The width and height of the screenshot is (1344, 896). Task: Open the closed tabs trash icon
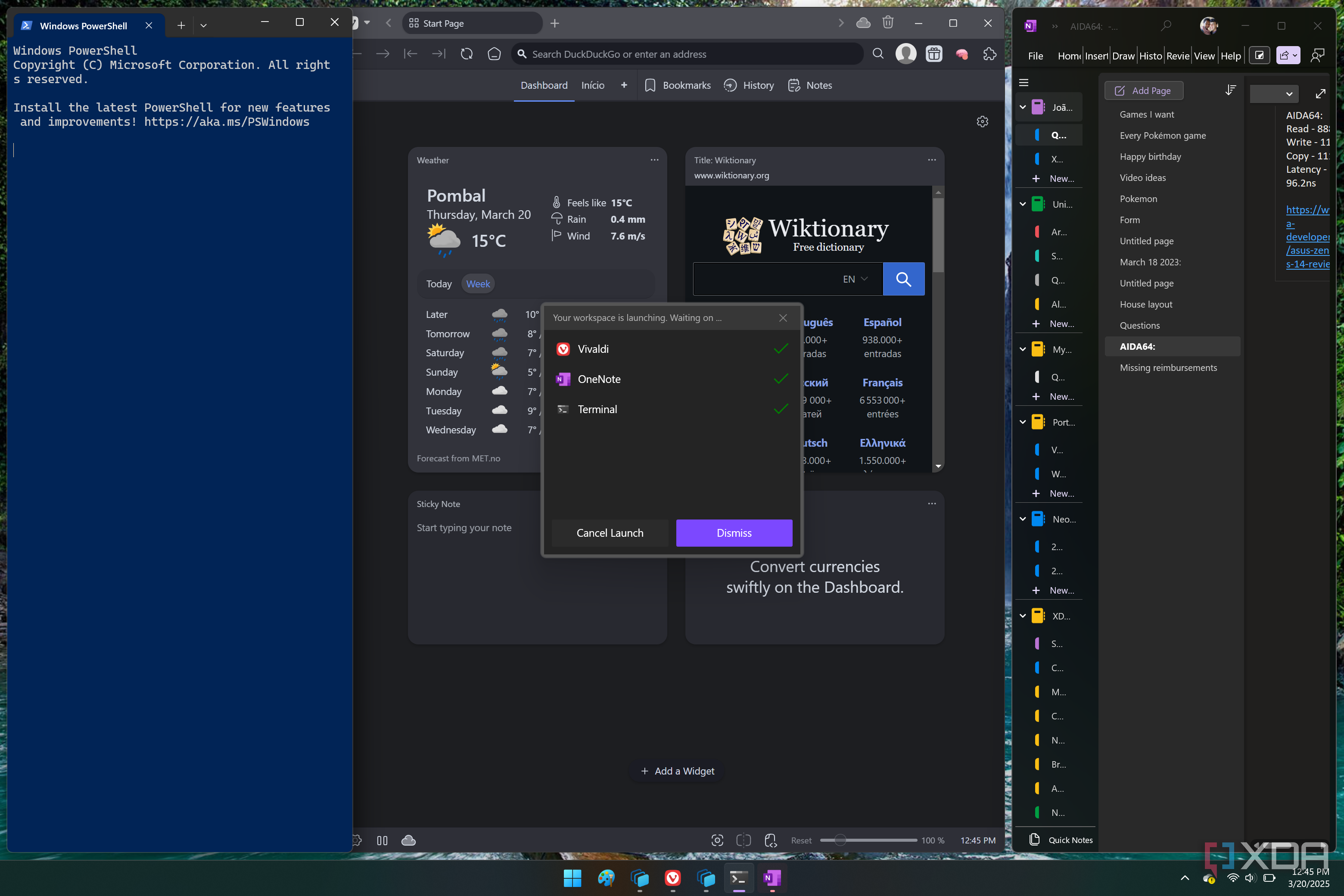pos(888,23)
